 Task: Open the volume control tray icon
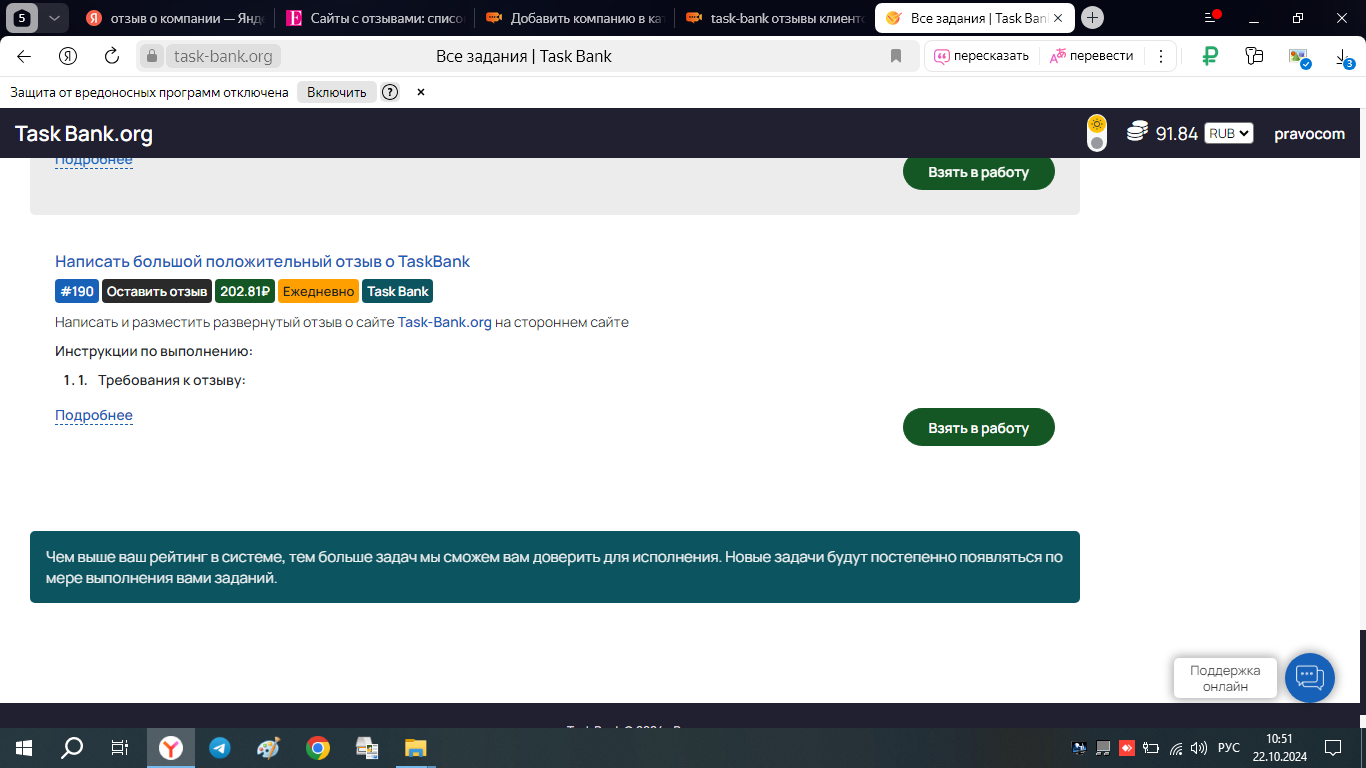[x=1199, y=747]
